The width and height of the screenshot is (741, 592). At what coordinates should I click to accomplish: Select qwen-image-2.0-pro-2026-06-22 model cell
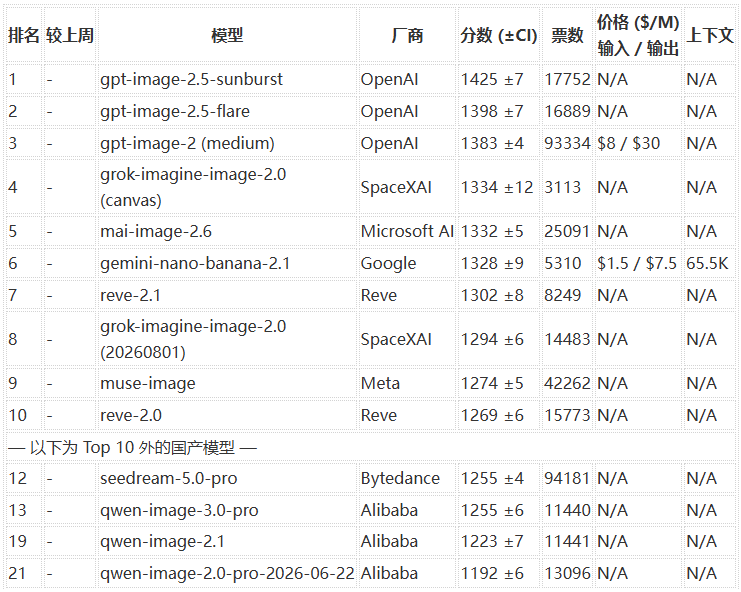point(227,574)
